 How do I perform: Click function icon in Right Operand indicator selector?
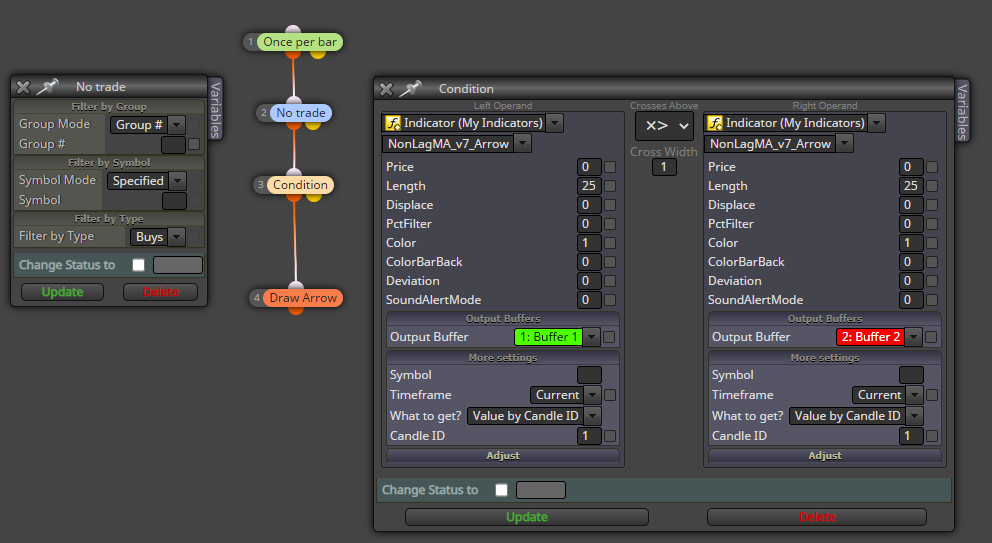click(715, 123)
